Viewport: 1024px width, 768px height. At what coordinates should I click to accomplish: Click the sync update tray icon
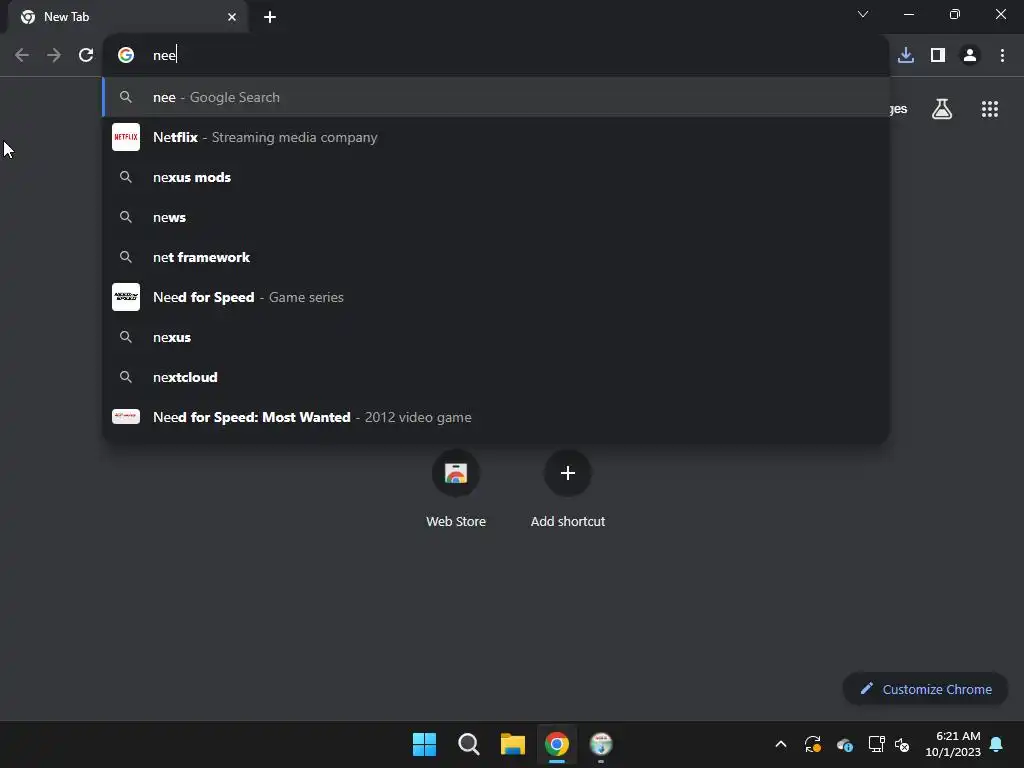812,744
